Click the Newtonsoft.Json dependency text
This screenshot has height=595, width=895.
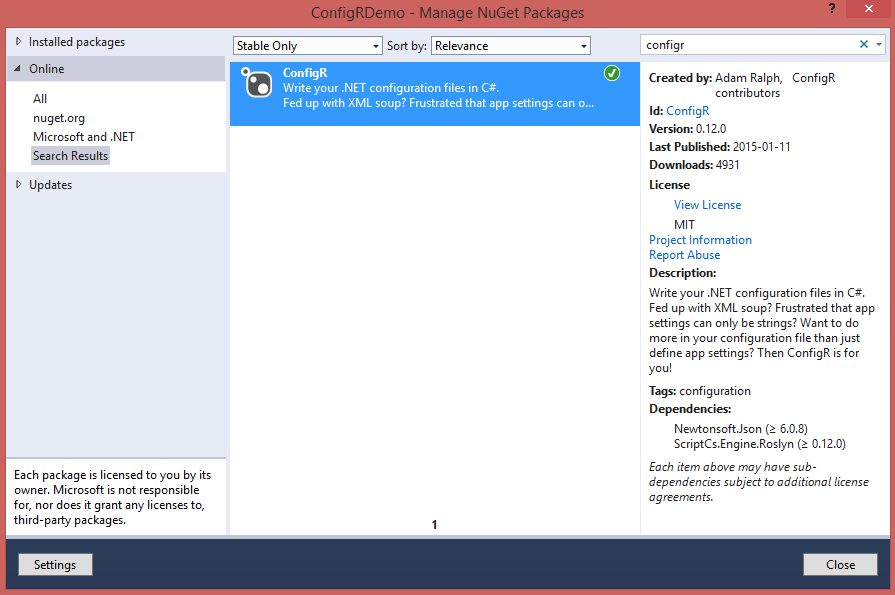(740, 429)
